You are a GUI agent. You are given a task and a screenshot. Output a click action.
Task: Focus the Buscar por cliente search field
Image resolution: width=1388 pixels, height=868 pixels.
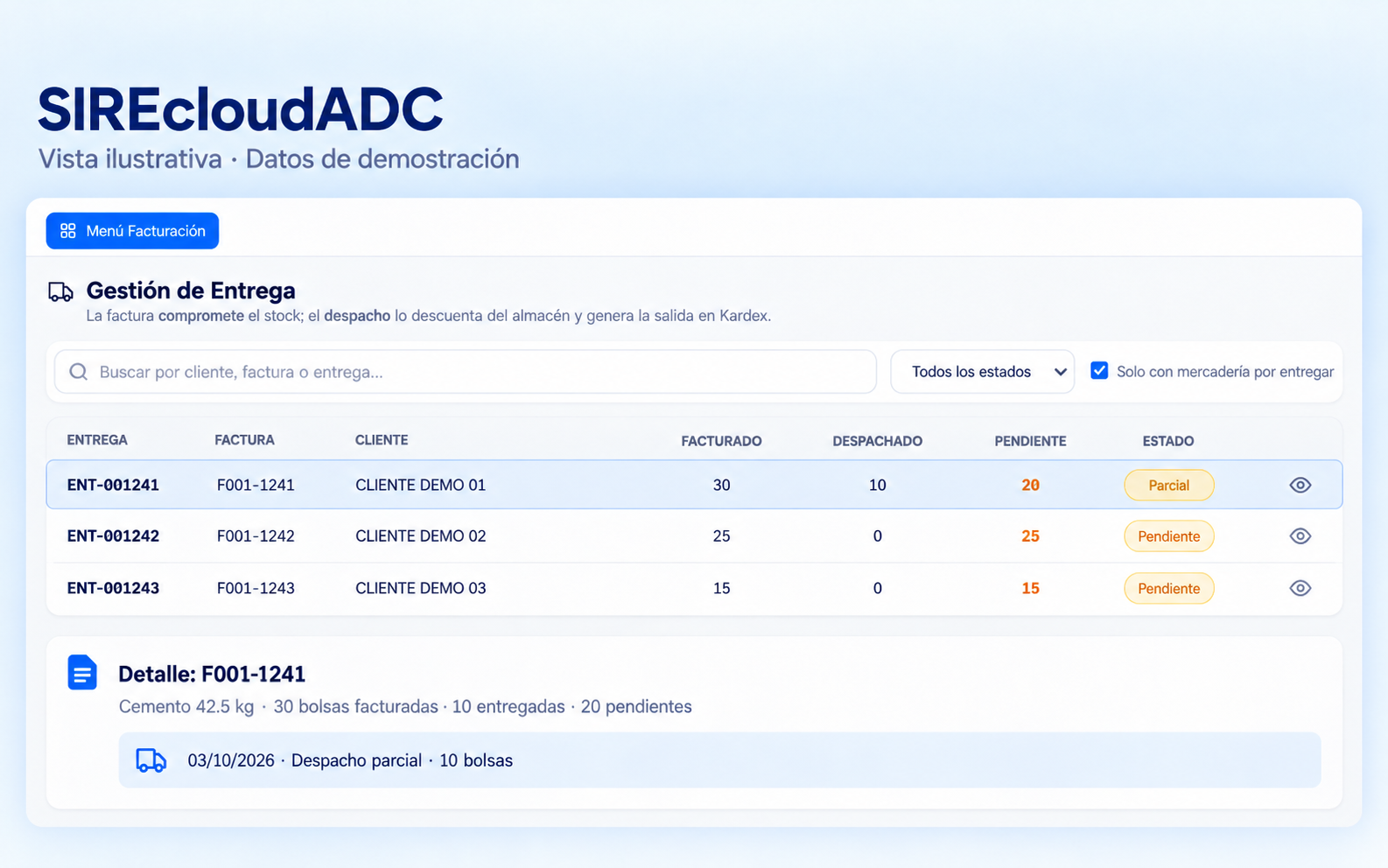click(x=466, y=372)
